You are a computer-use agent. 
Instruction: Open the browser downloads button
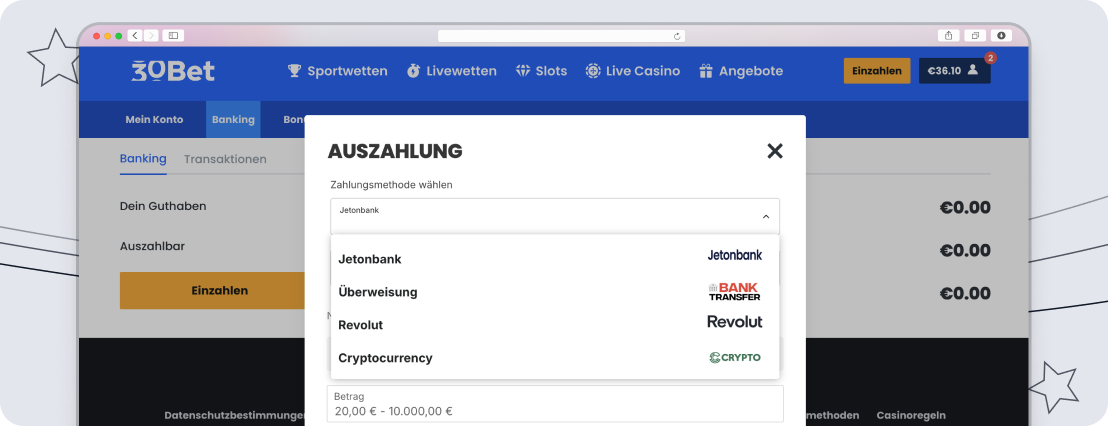point(1001,35)
